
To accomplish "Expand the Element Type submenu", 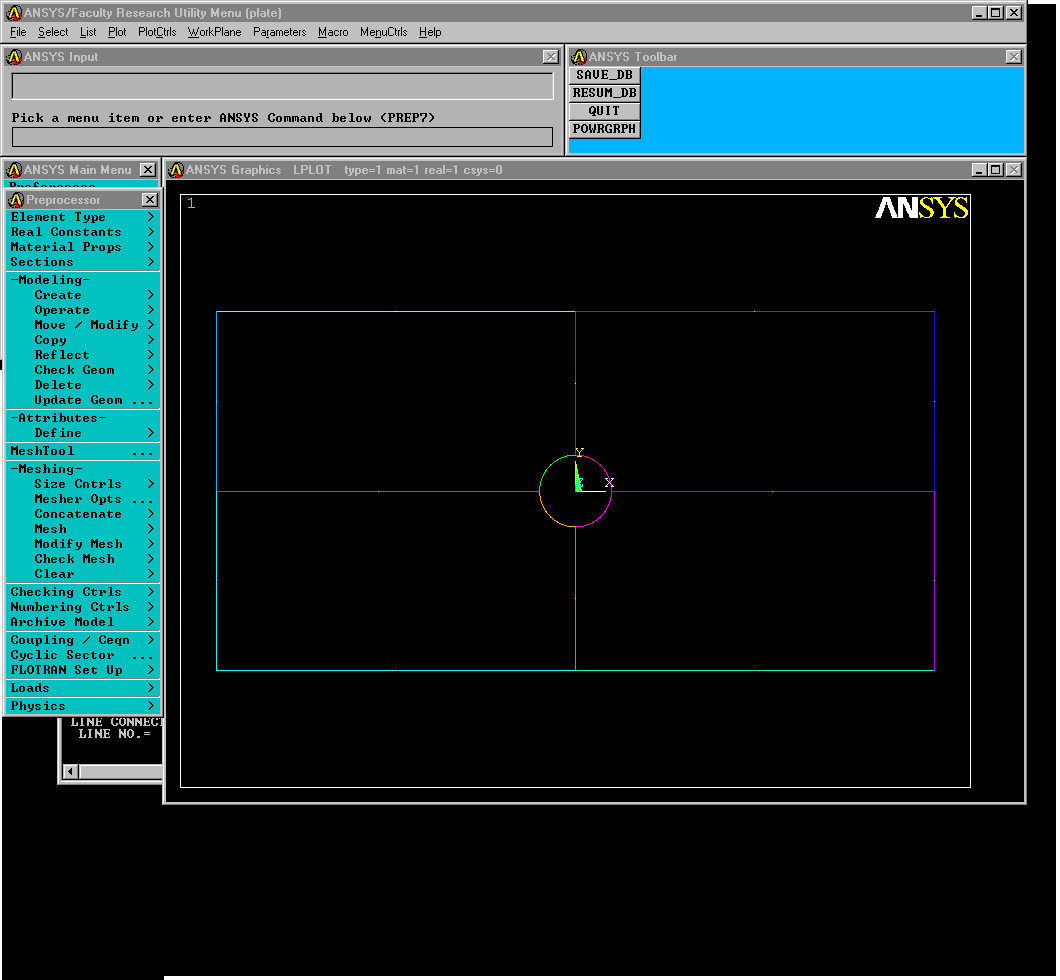I will [x=82, y=217].
